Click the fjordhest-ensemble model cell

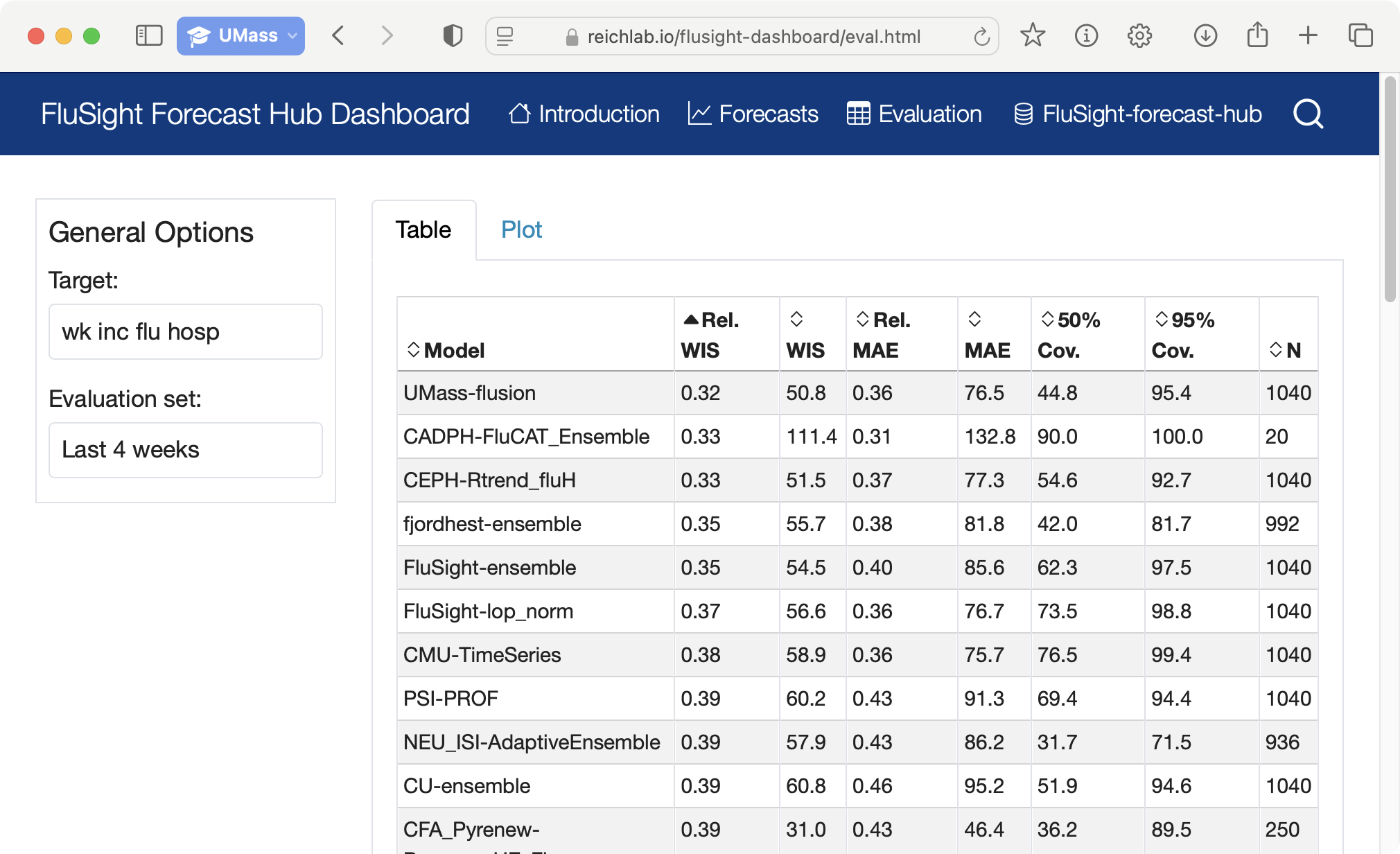(x=535, y=524)
